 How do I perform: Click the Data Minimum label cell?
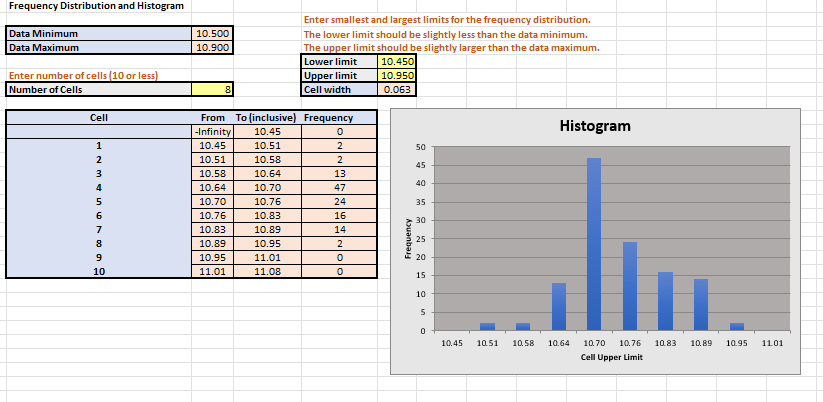(x=99, y=34)
